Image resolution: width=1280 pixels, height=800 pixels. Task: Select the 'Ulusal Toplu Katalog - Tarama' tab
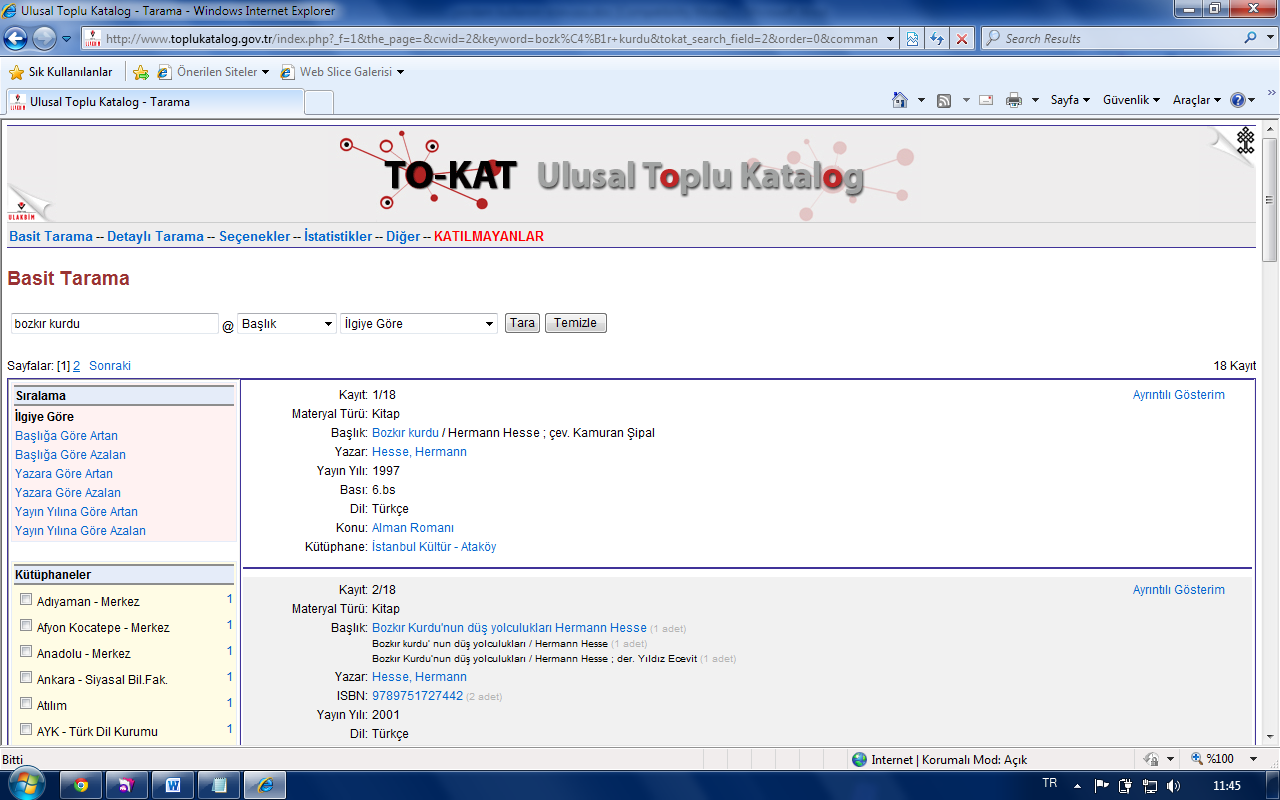[x=155, y=102]
